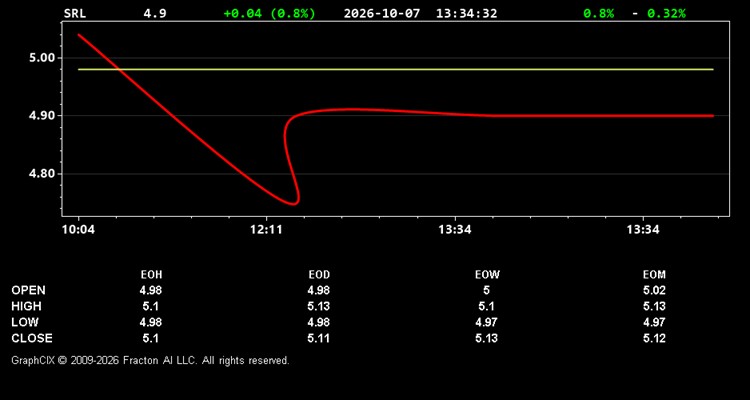The width and height of the screenshot is (750, 400).
Task: Click the 12:11 time axis label
Action: click(x=266, y=230)
